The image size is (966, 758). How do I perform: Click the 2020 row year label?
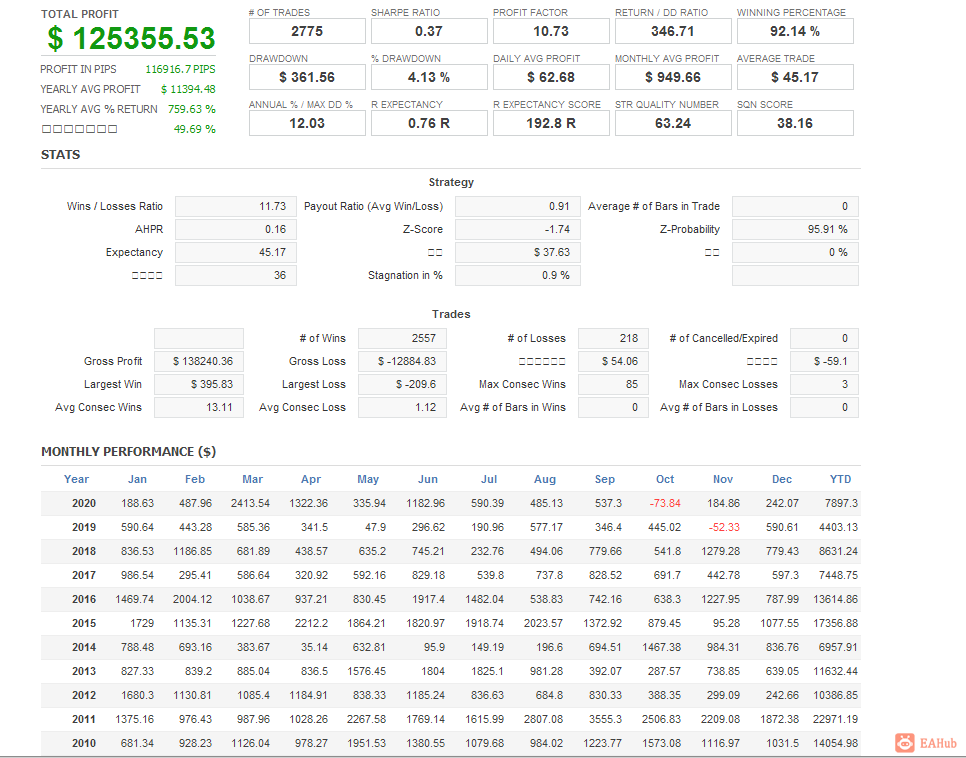point(84,503)
